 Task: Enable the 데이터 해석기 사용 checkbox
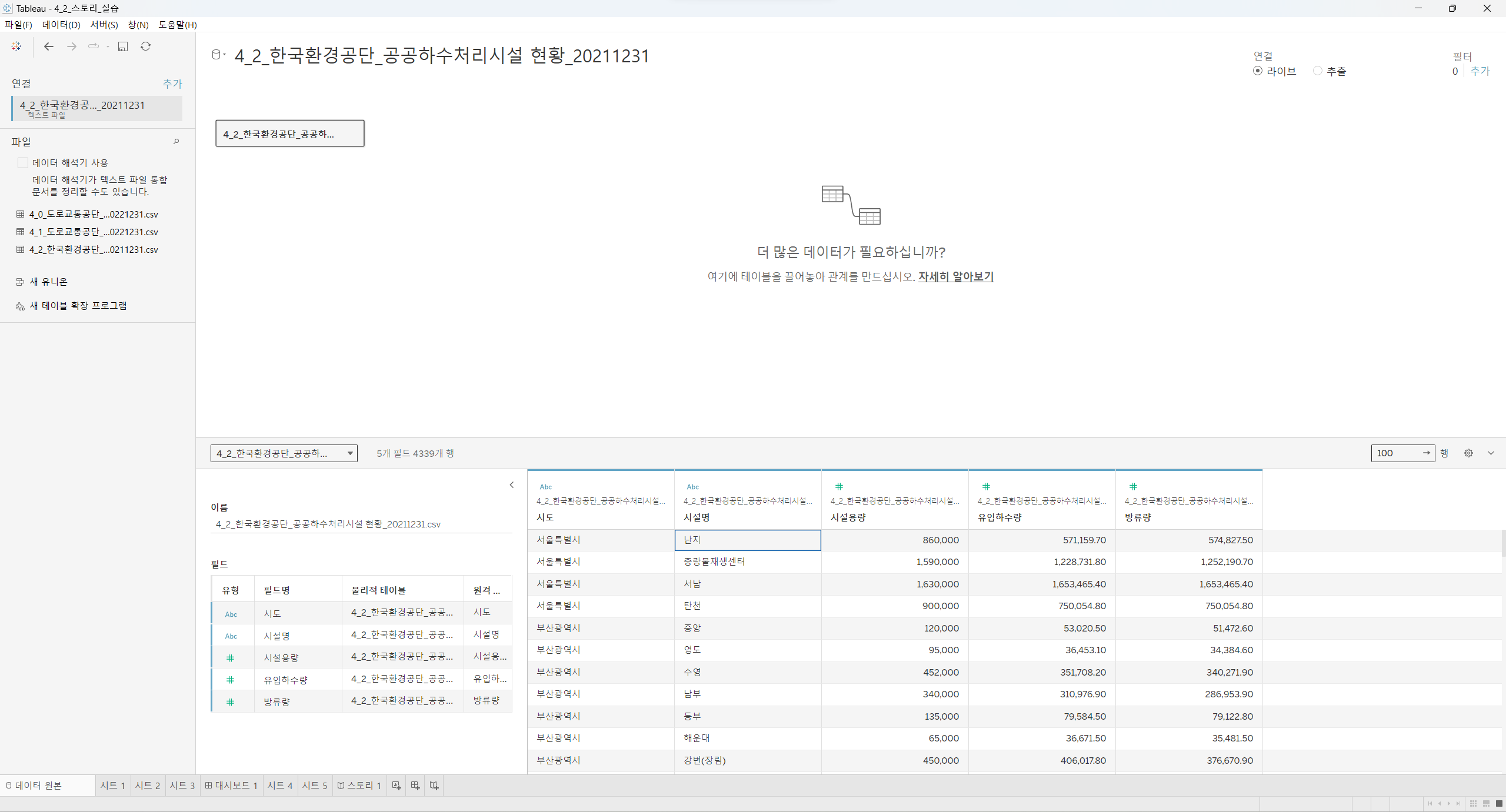[23, 163]
